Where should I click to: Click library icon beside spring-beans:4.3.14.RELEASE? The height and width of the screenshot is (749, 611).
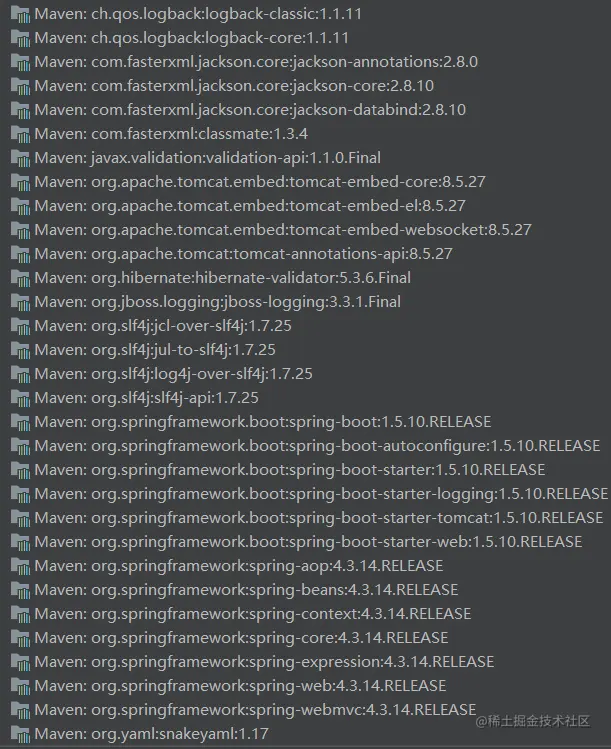click(20, 590)
